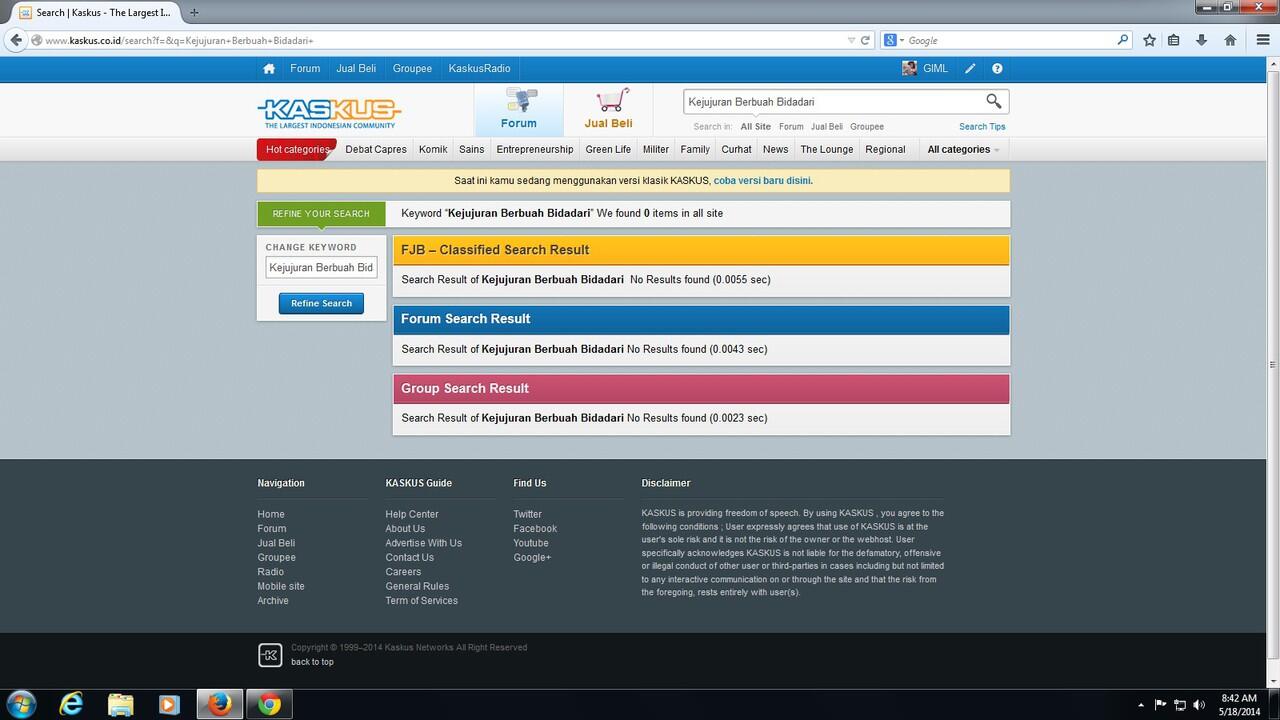Click the Firefox back arrow
1280x720 pixels.
[x=15, y=40]
